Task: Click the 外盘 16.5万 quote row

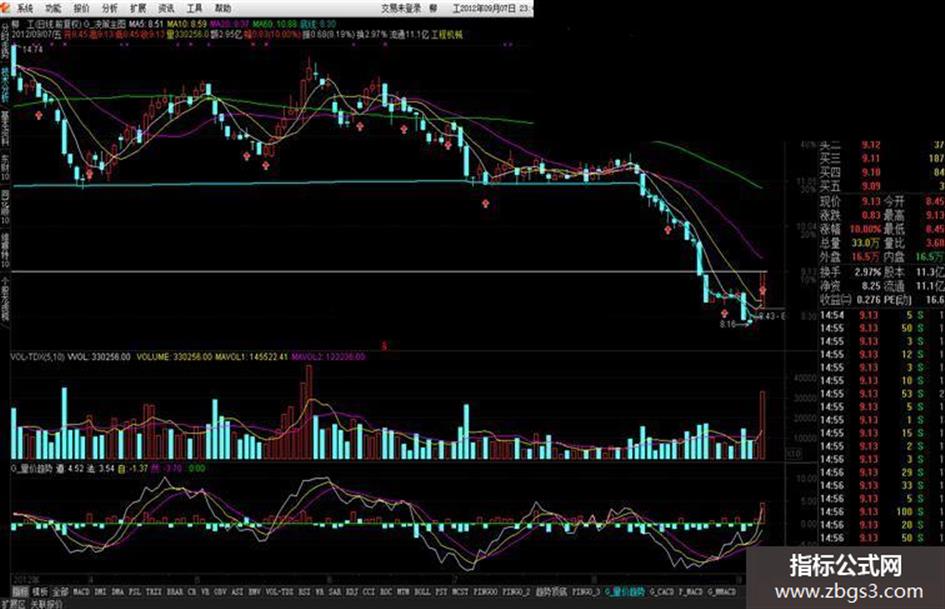Action: [850, 257]
